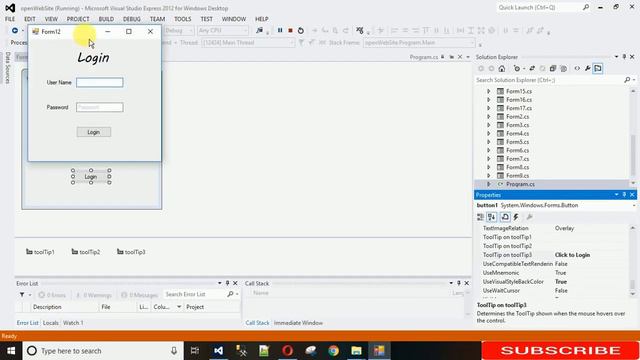Select the toolTip3 component in the tray
The width and height of the screenshot is (640, 360).
point(131,252)
